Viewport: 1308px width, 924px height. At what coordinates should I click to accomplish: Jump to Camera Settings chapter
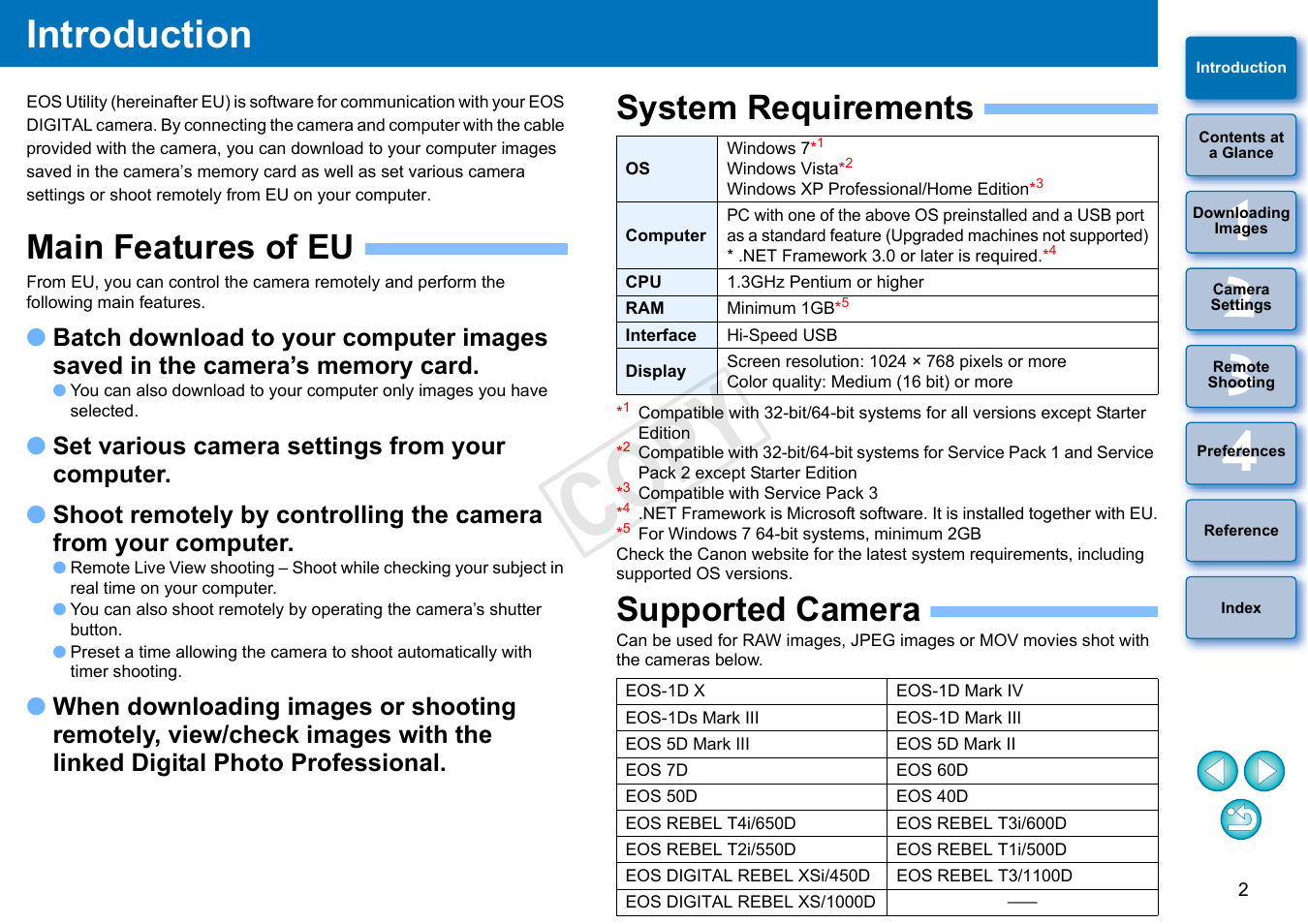tap(1241, 298)
